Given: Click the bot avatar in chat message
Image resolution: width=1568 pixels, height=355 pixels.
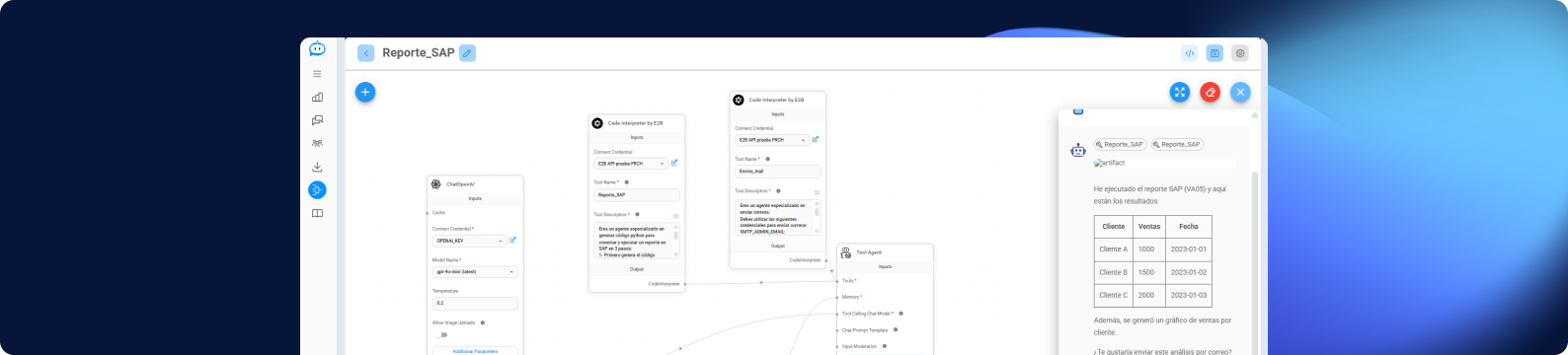Looking at the screenshot, I should tap(1078, 150).
